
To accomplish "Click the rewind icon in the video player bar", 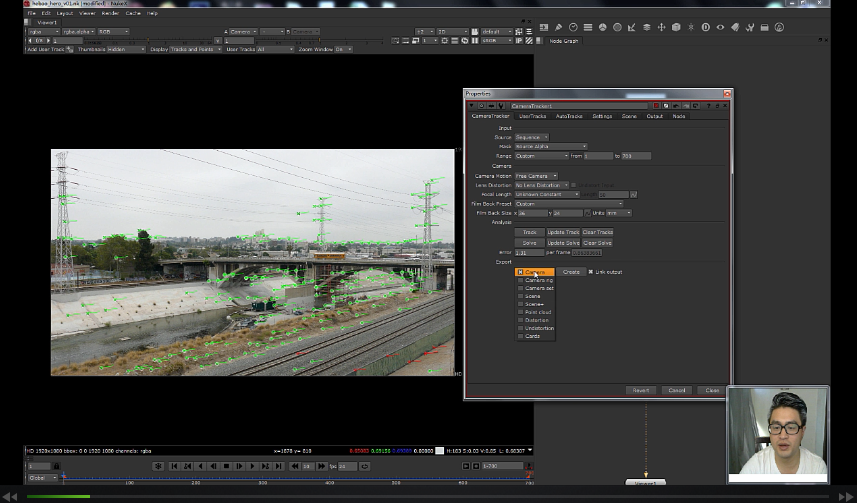I will [x=9, y=496].
